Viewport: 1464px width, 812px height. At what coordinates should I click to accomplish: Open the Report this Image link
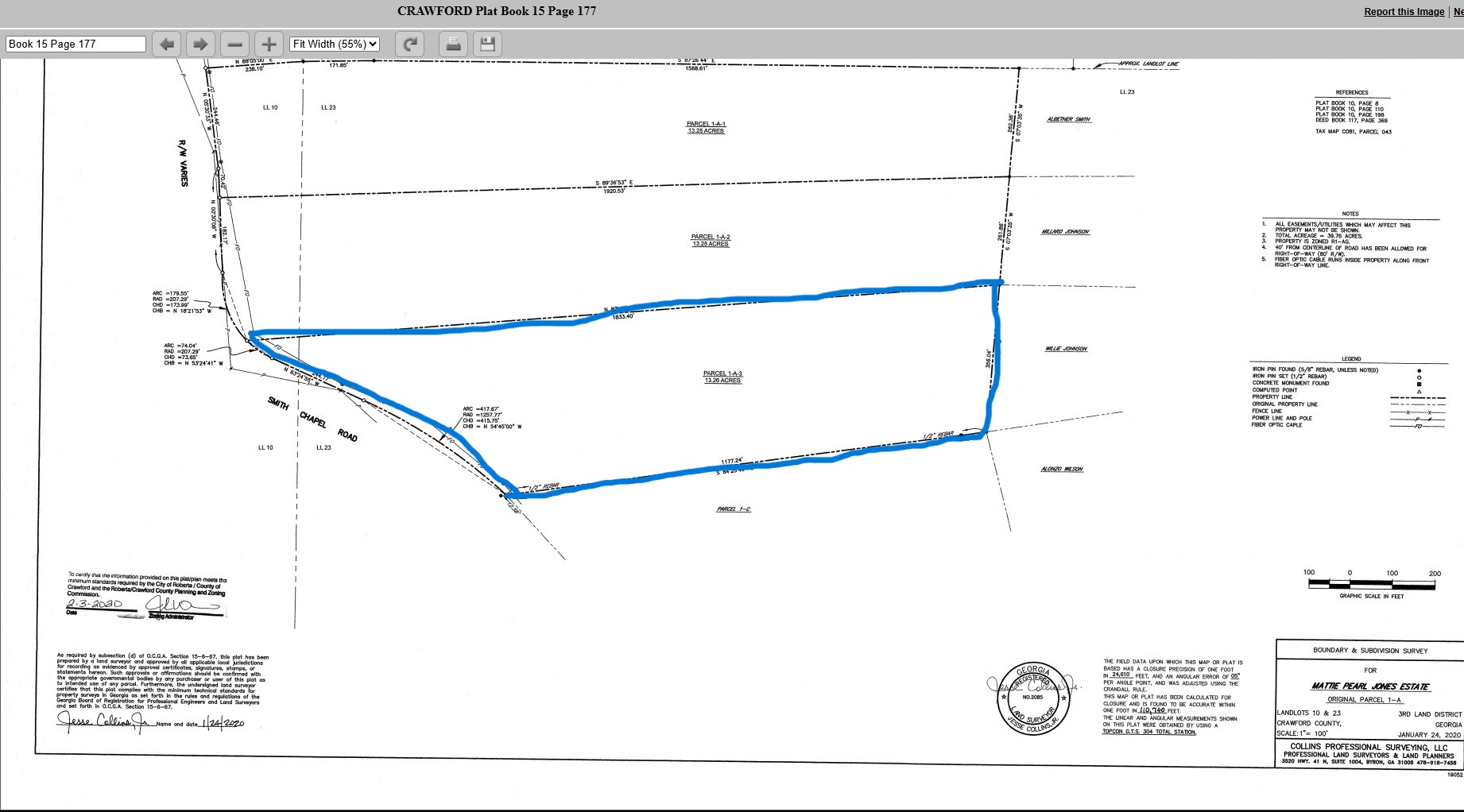(x=1404, y=12)
